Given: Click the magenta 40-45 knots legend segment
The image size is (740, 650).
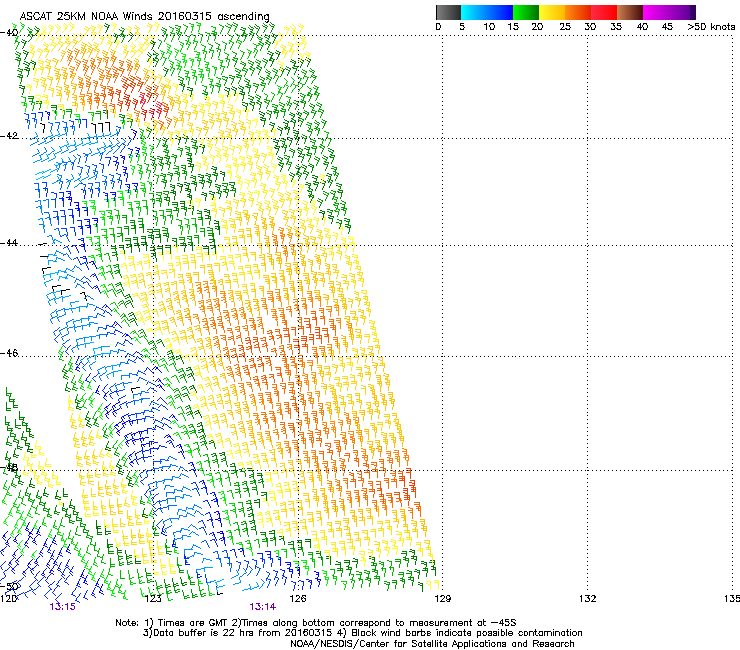Looking at the screenshot, I should 656,12.
